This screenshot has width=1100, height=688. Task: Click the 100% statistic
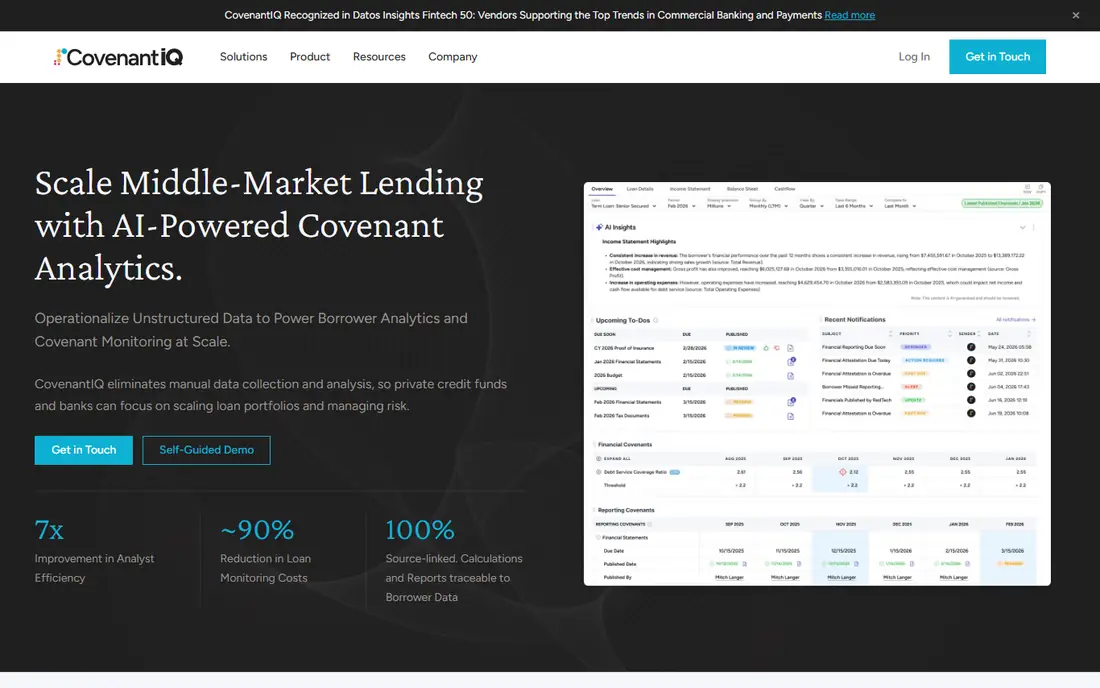click(x=420, y=530)
